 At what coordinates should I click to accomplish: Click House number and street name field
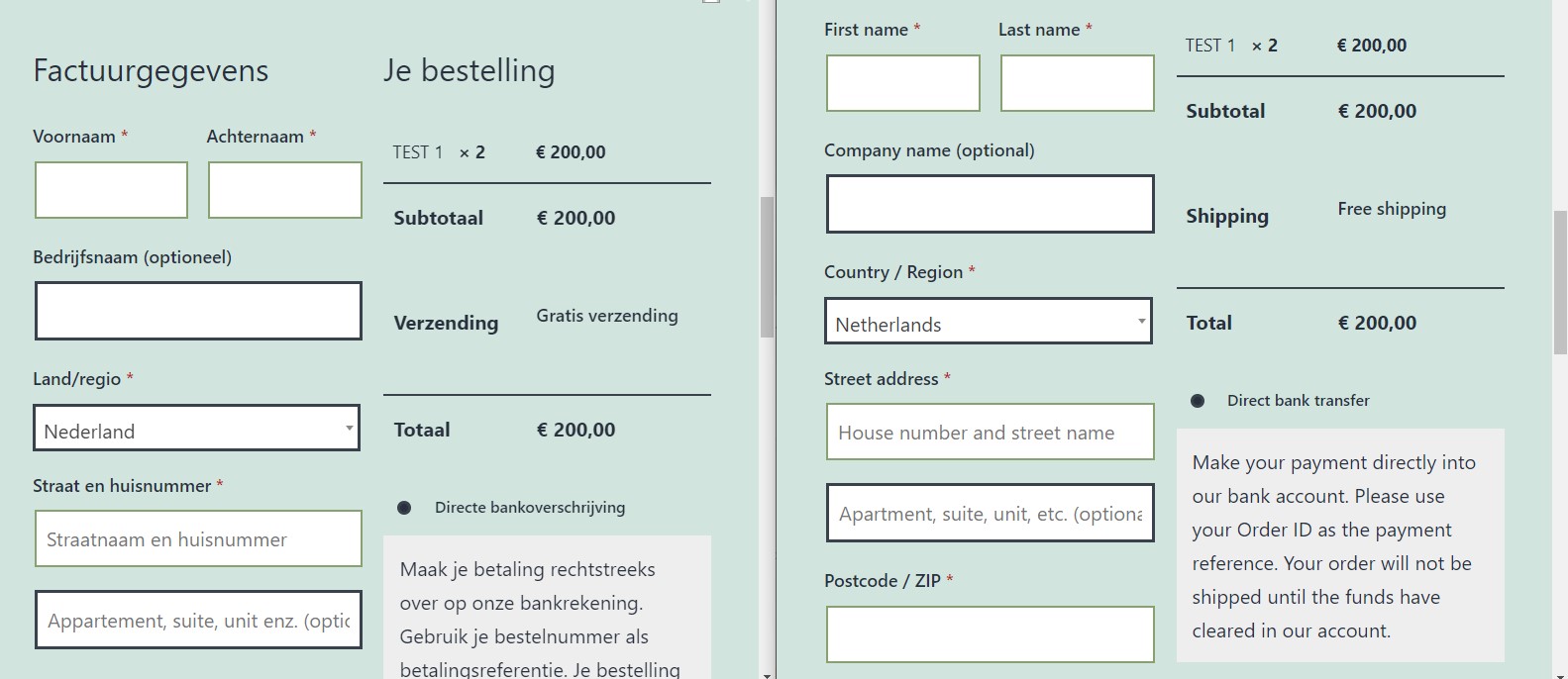click(991, 432)
